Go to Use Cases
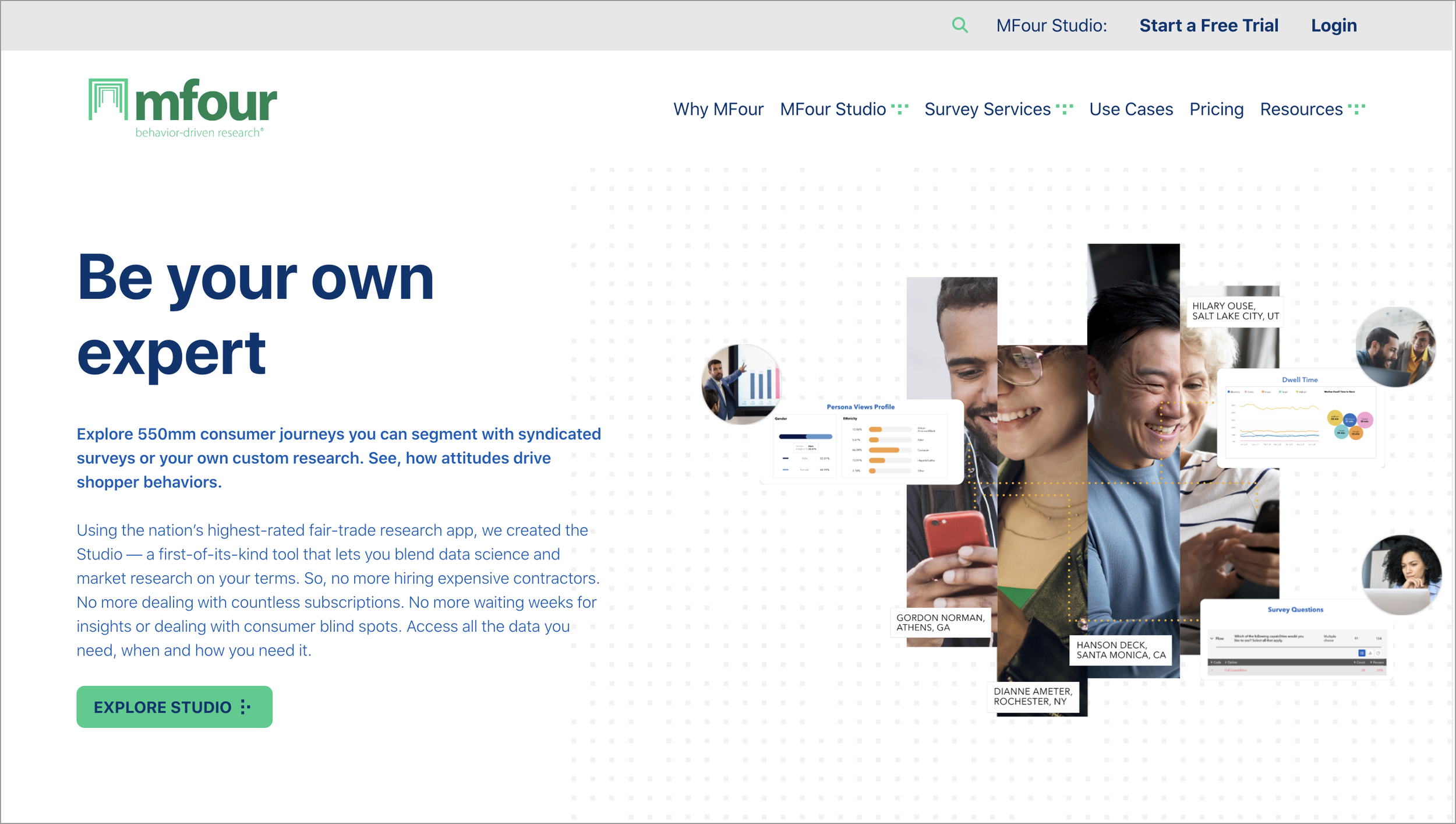The image size is (1456, 824). click(x=1131, y=109)
